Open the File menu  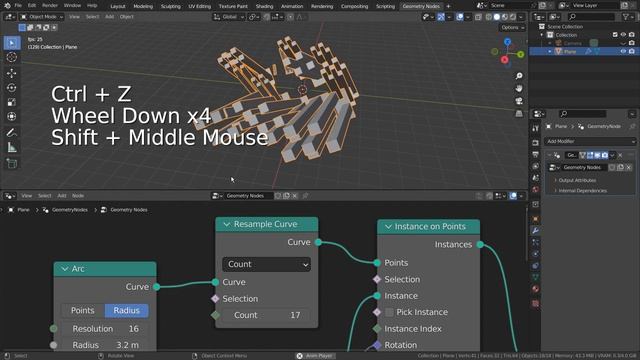(18, 5)
